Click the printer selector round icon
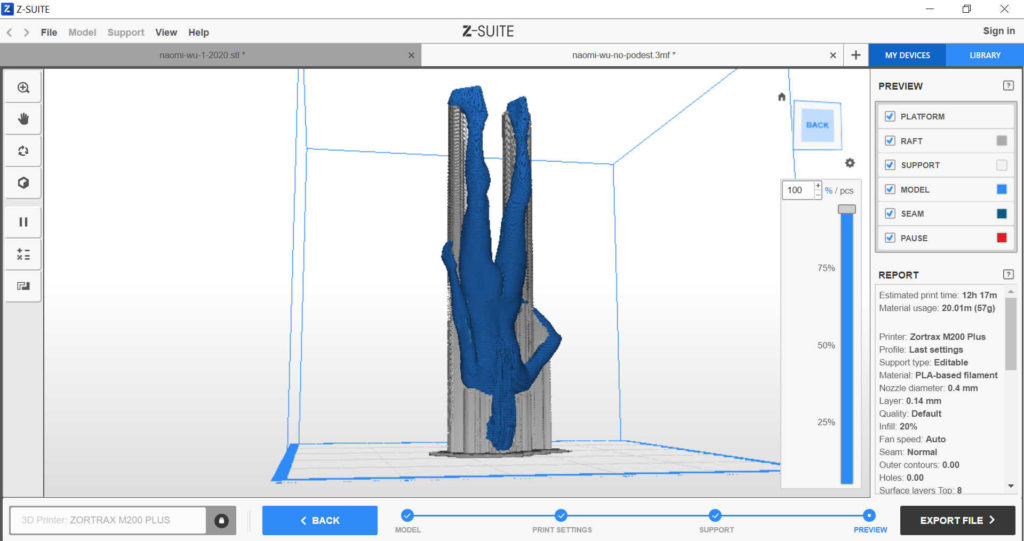 (x=221, y=520)
